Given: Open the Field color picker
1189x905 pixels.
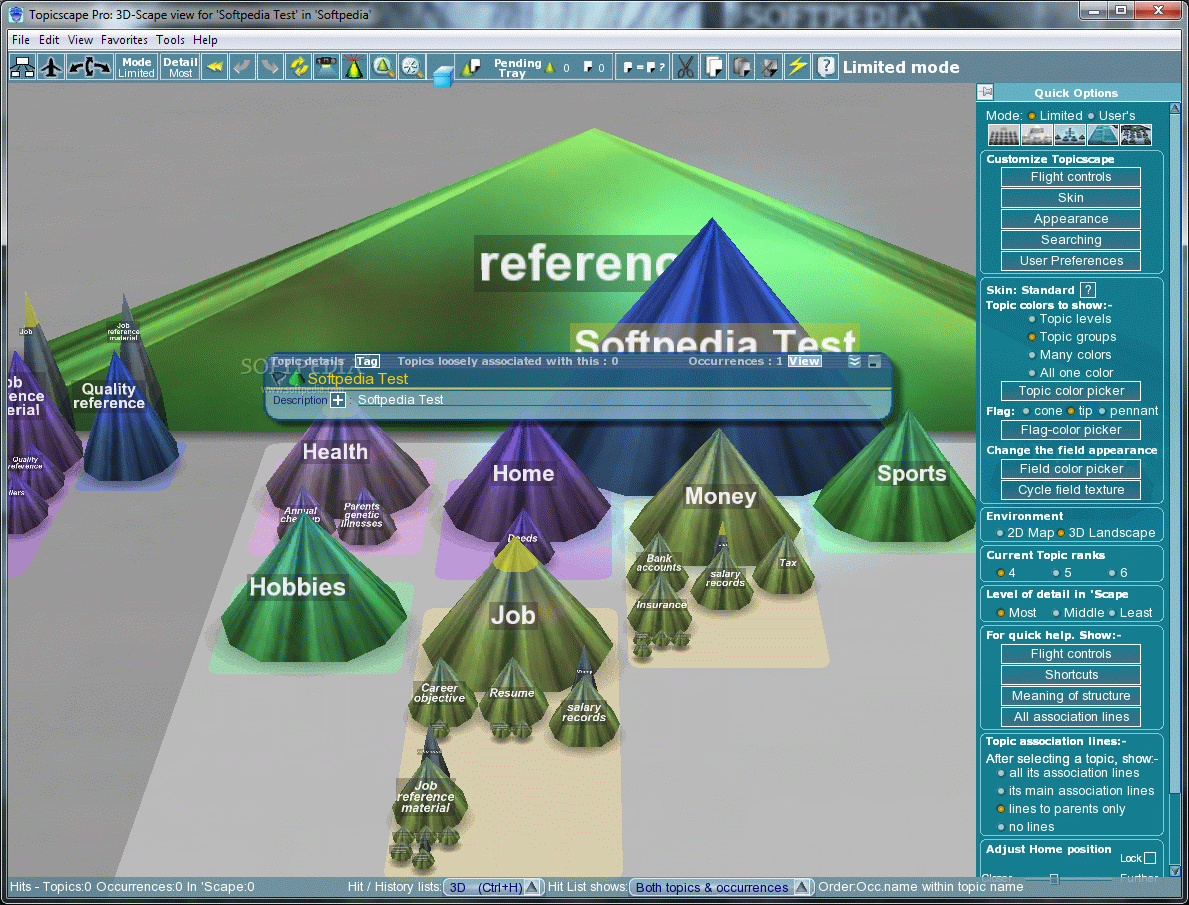Looking at the screenshot, I should (x=1071, y=469).
